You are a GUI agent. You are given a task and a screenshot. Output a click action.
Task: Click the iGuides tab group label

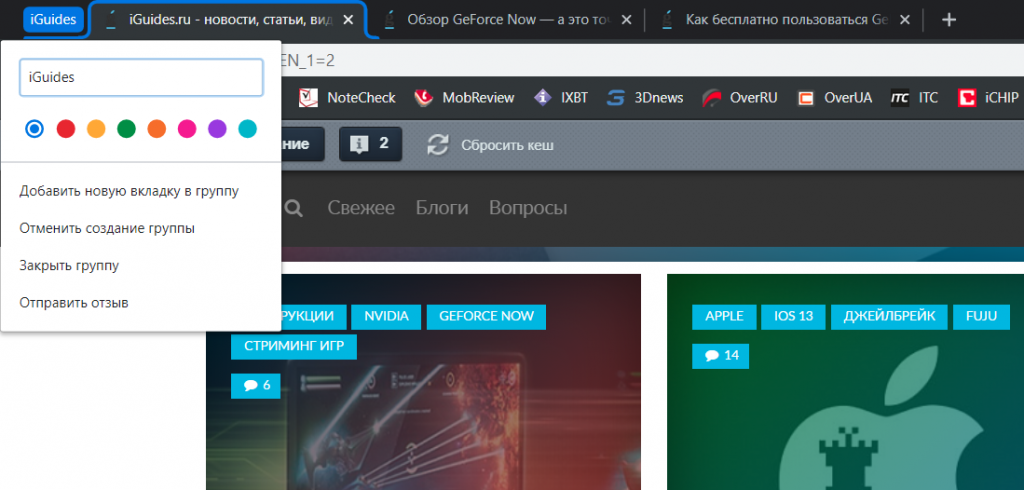point(54,20)
